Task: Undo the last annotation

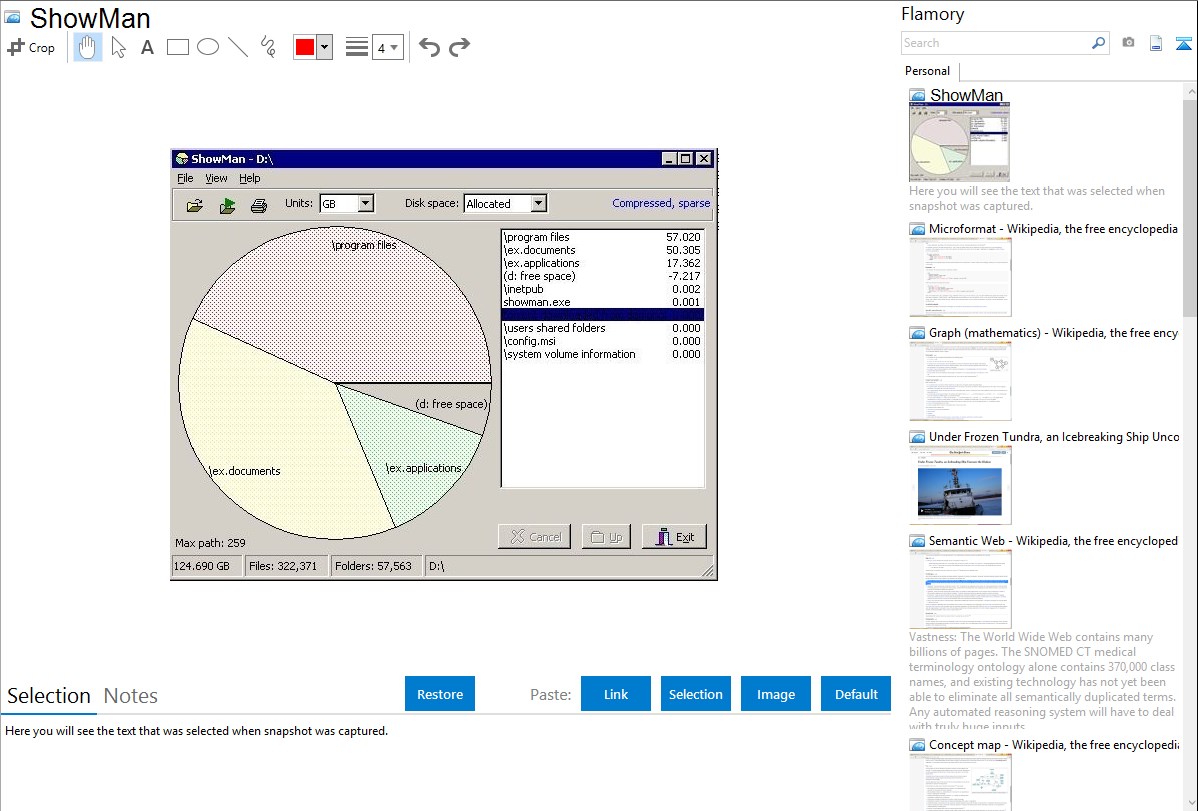Action: click(429, 47)
